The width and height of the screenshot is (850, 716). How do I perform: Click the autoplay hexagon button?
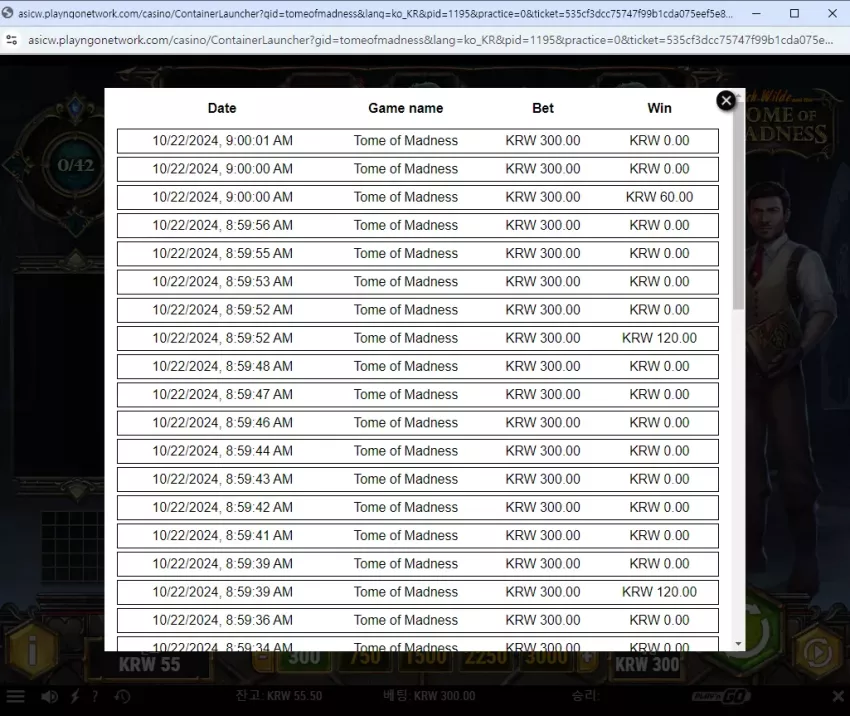817,653
